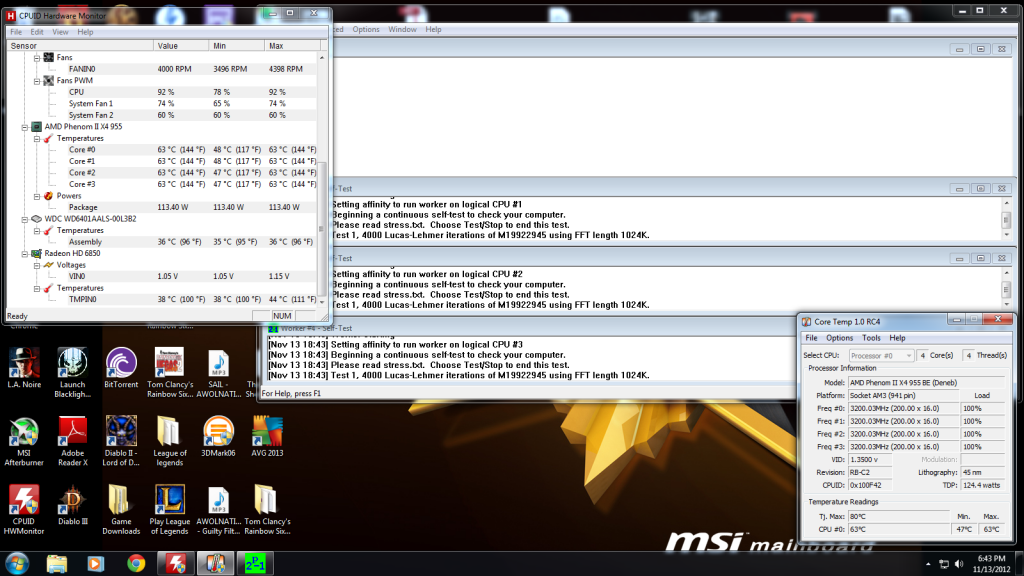Open MSI Afterburner desktop shortcut

[x=24, y=441]
